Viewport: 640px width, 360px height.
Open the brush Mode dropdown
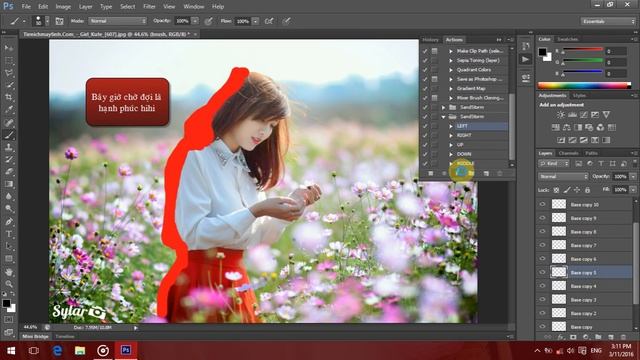(118, 21)
